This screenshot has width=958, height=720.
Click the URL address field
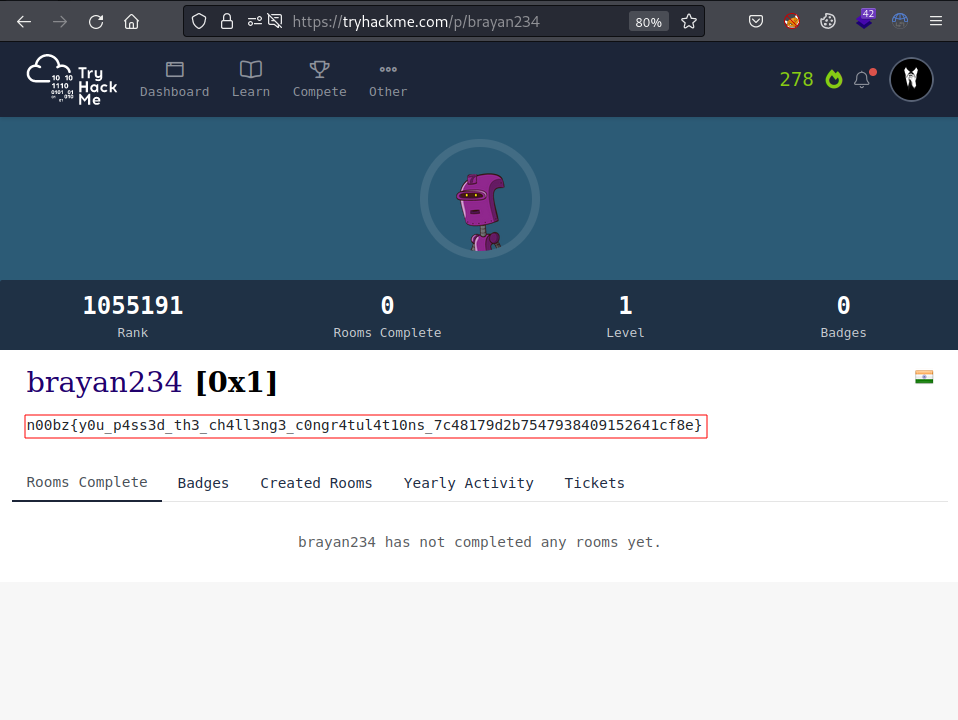click(428, 22)
